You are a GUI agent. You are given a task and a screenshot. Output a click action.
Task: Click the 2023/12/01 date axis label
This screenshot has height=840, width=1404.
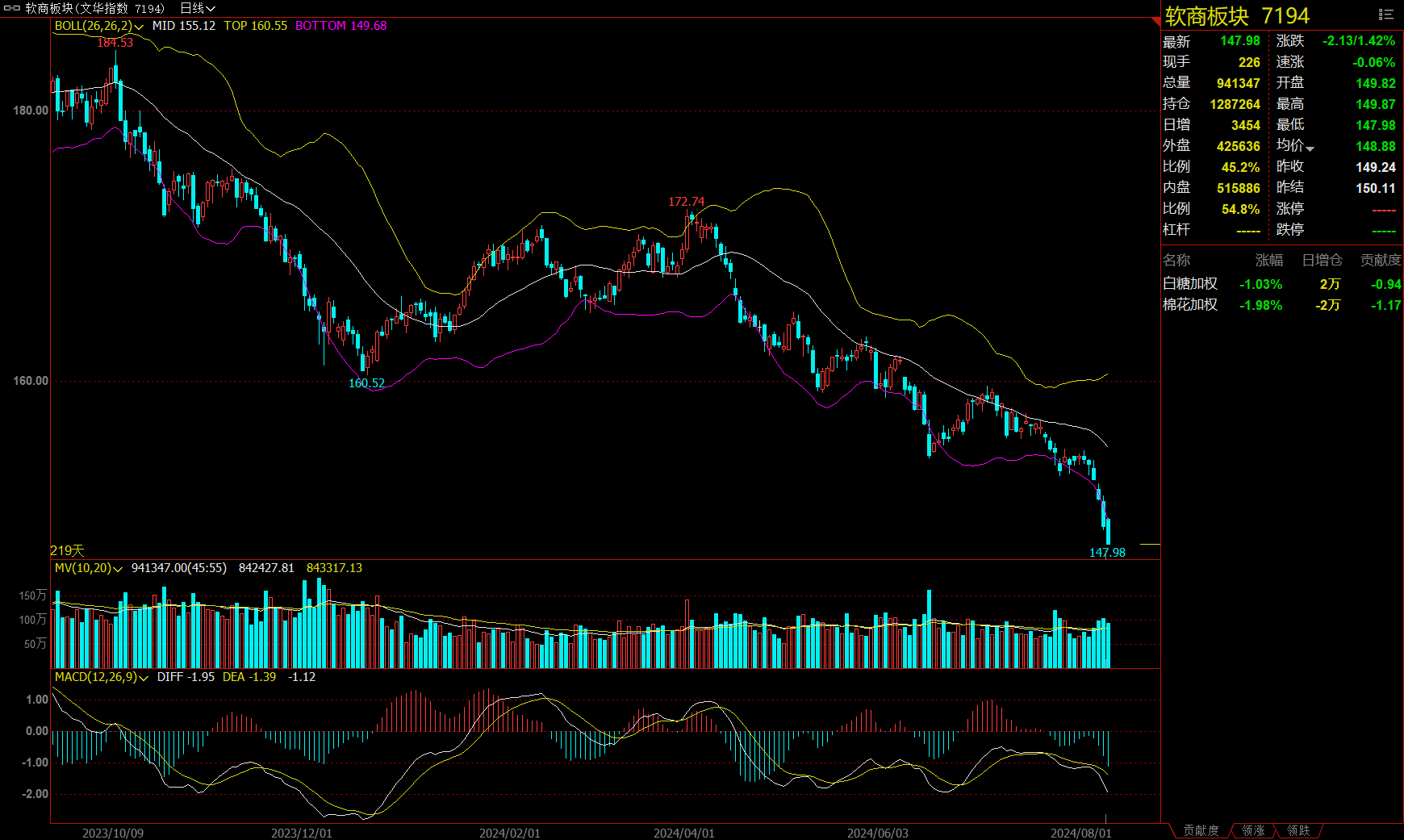(301, 833)
